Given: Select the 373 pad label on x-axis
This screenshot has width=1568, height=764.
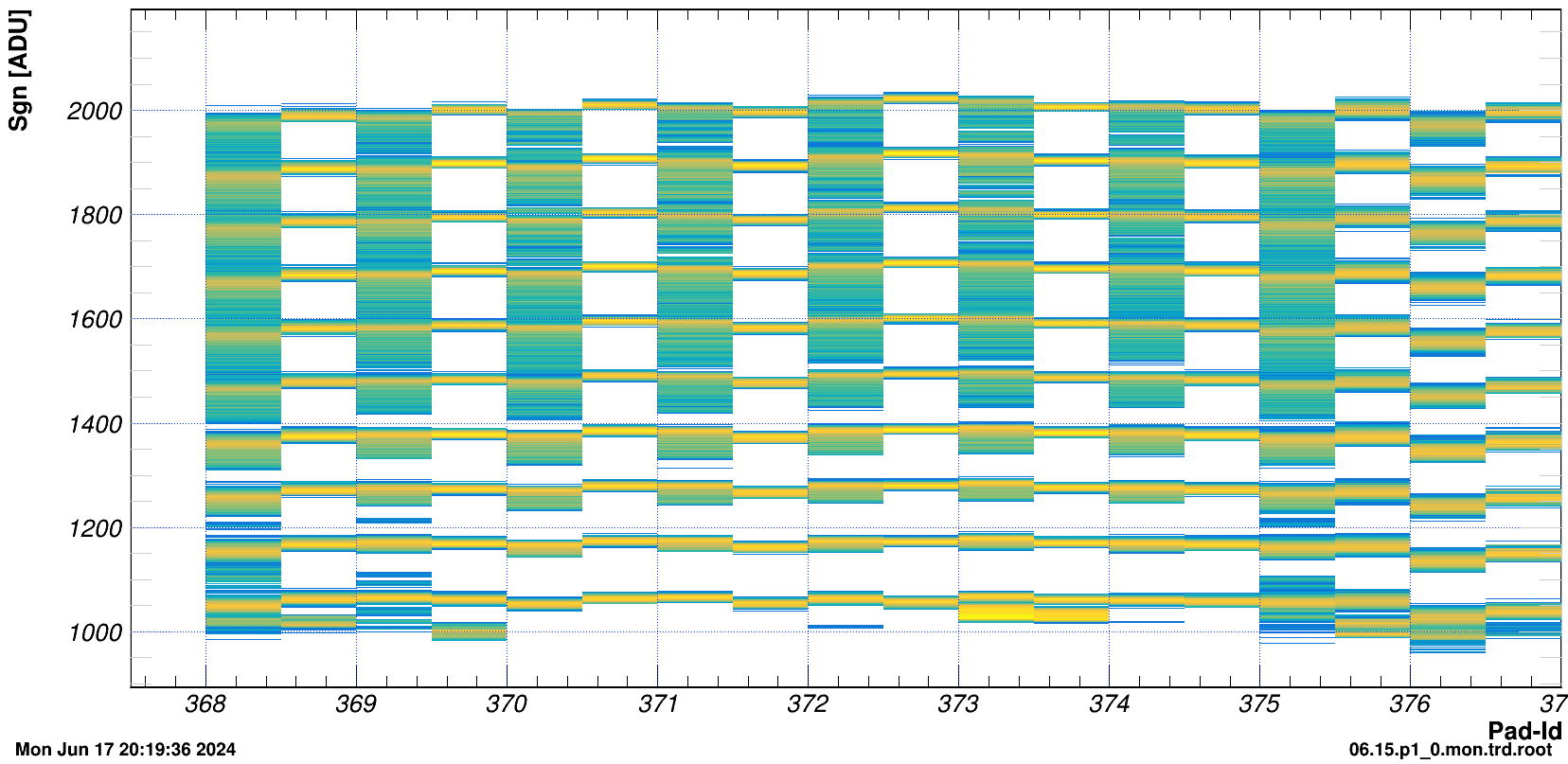Looking at the screenshot, I should pyautogui.click(x=958, y=704).
